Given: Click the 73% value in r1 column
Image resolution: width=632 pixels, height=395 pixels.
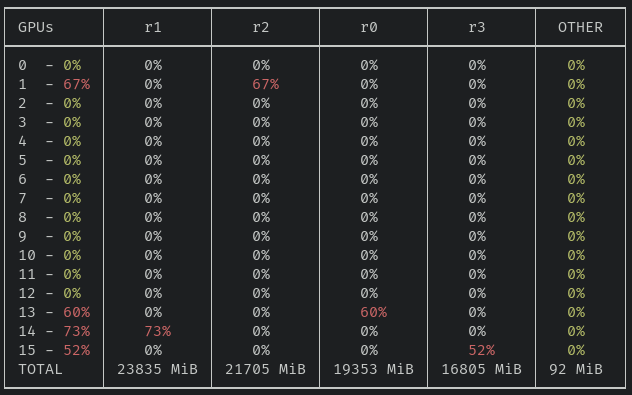Looking at the screenshot, I should point(158,331).
